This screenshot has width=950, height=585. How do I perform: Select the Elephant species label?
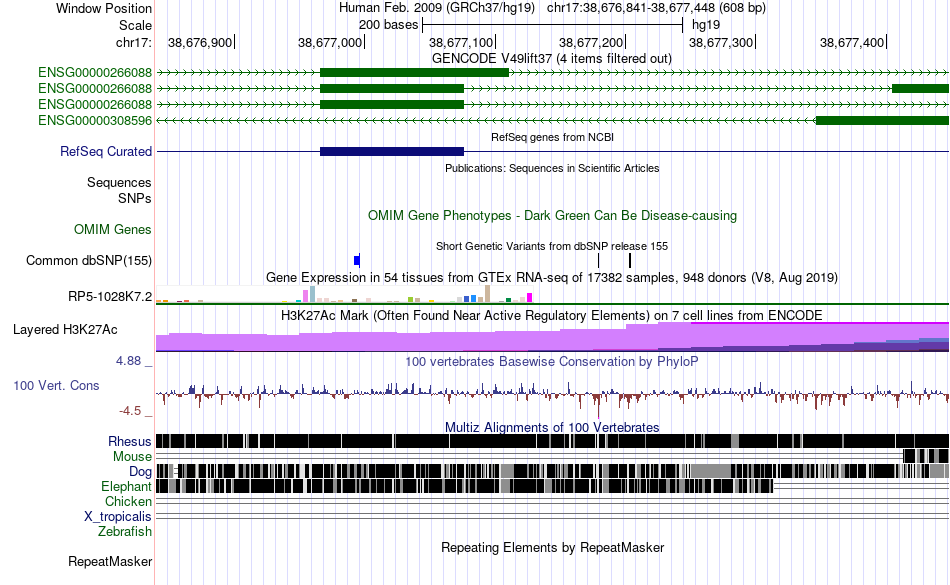[x=126, y=486]
